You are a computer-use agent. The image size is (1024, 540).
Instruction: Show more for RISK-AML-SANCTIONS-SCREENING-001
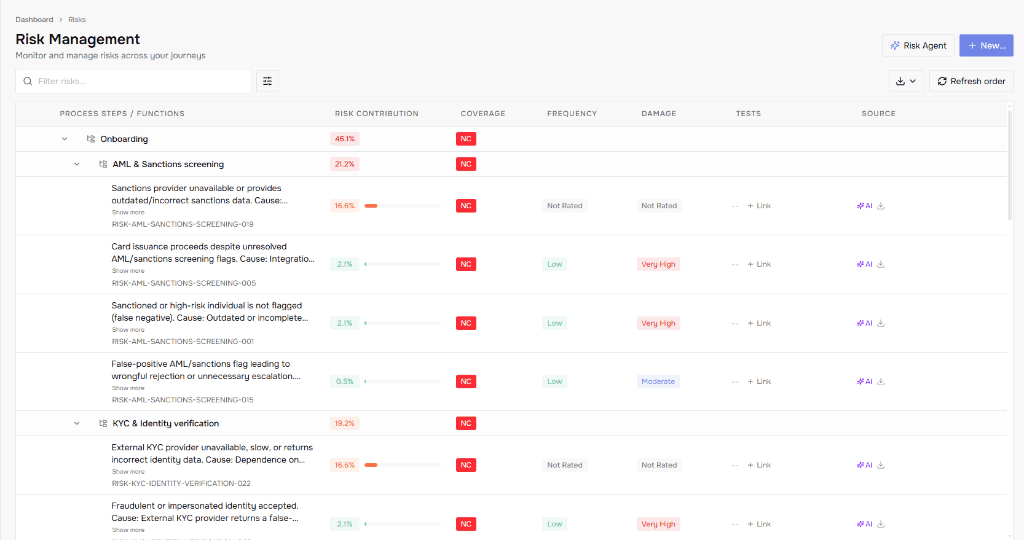pos(128,330)
